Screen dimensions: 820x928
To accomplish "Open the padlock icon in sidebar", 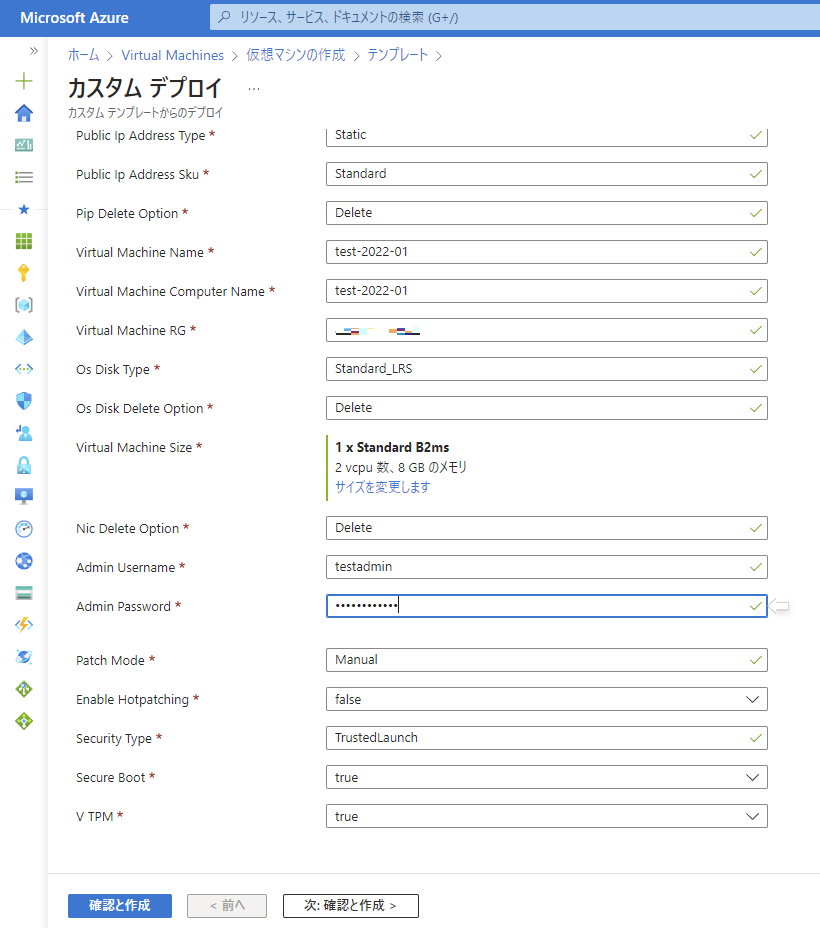I will (24, 465).
